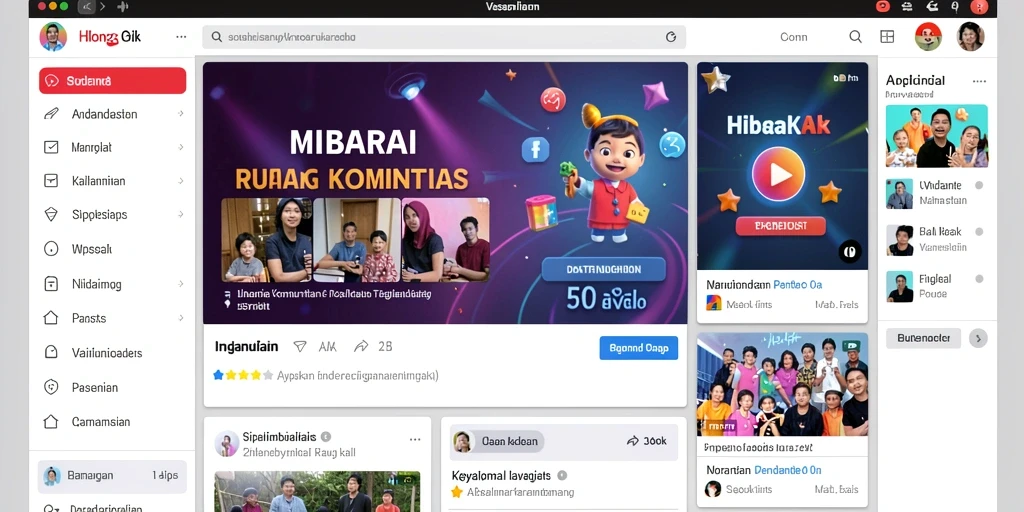Click the refresh icon in the search field
The height and width of the screenshot is (512, 1024).
point(671,37)
